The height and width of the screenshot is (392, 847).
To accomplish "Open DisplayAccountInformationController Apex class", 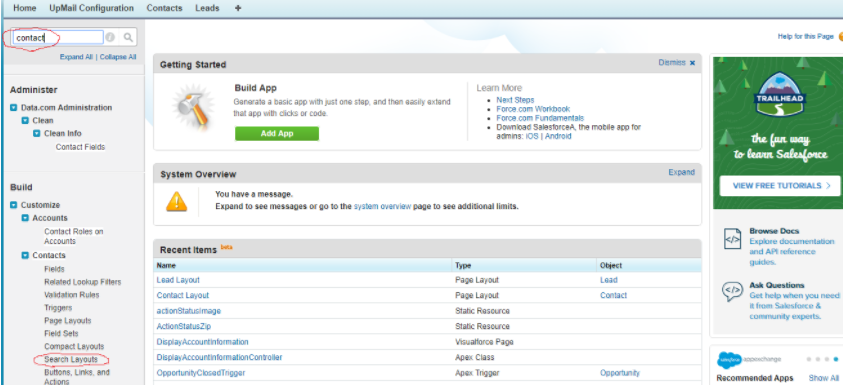I will (x=219, y=357).
